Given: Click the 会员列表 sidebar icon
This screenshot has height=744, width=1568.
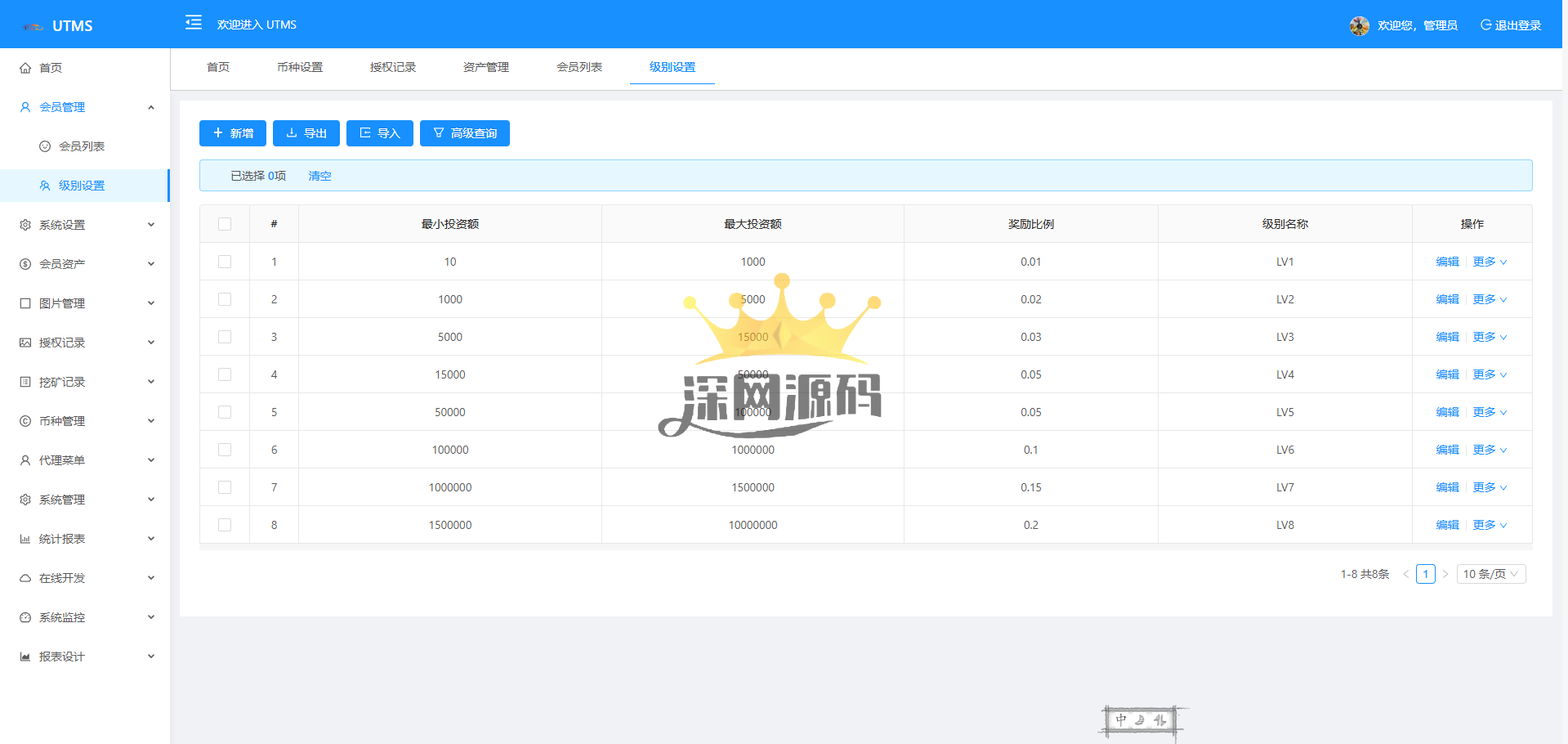Looking at the screenshot, I should pos(45,146).
